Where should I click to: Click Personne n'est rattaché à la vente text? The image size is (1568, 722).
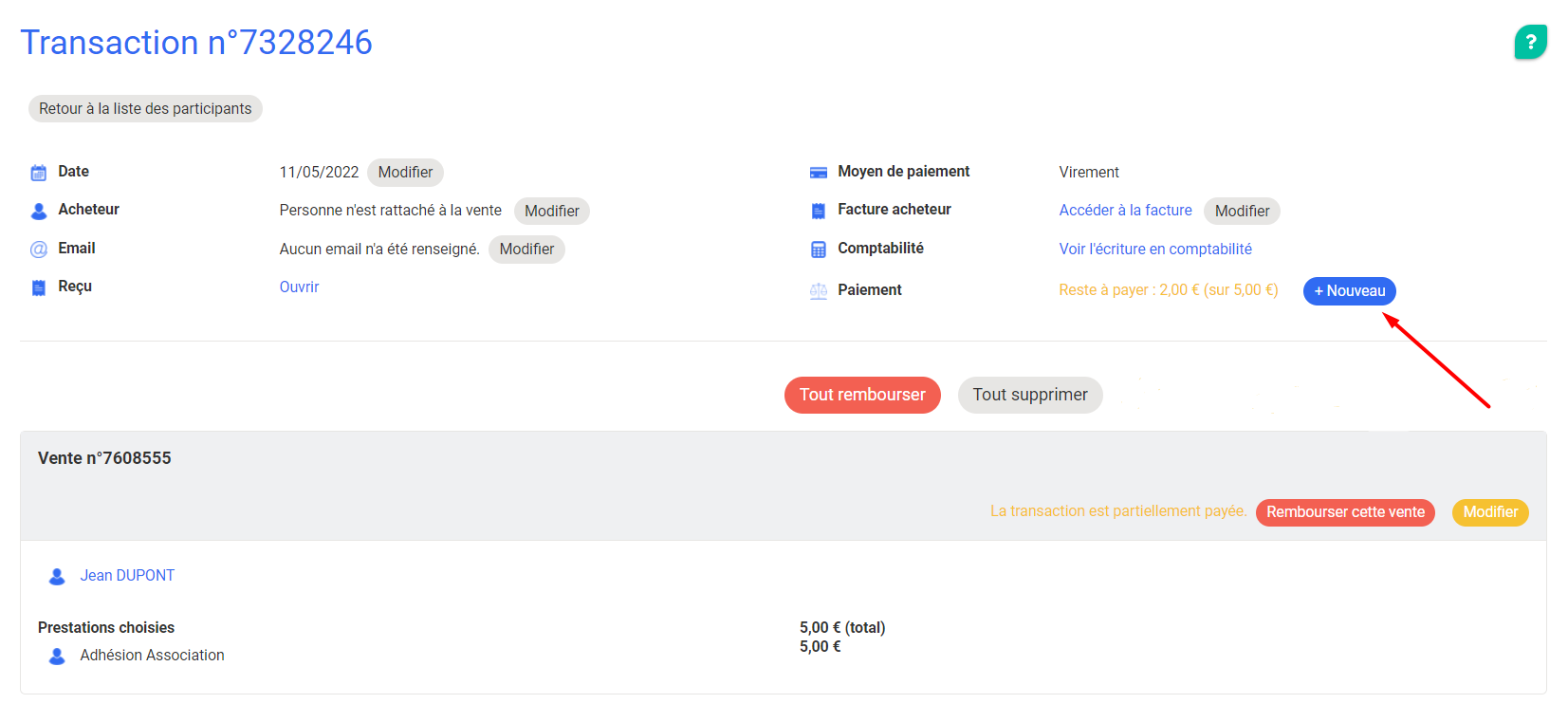[x=391, y=211]
